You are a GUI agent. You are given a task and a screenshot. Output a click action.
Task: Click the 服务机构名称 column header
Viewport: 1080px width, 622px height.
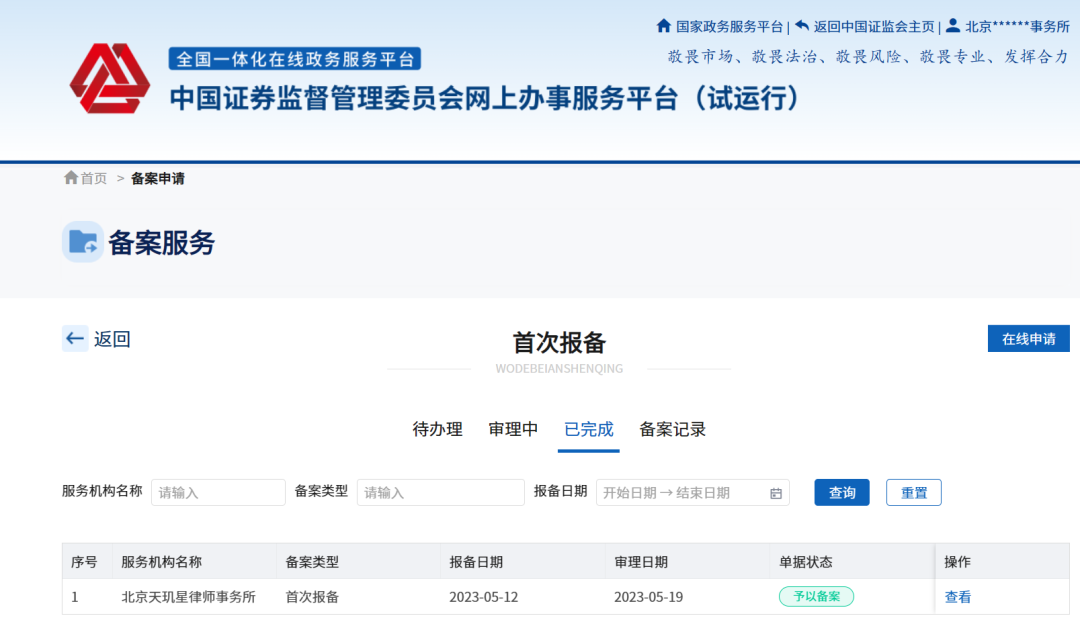click(161, 562)
